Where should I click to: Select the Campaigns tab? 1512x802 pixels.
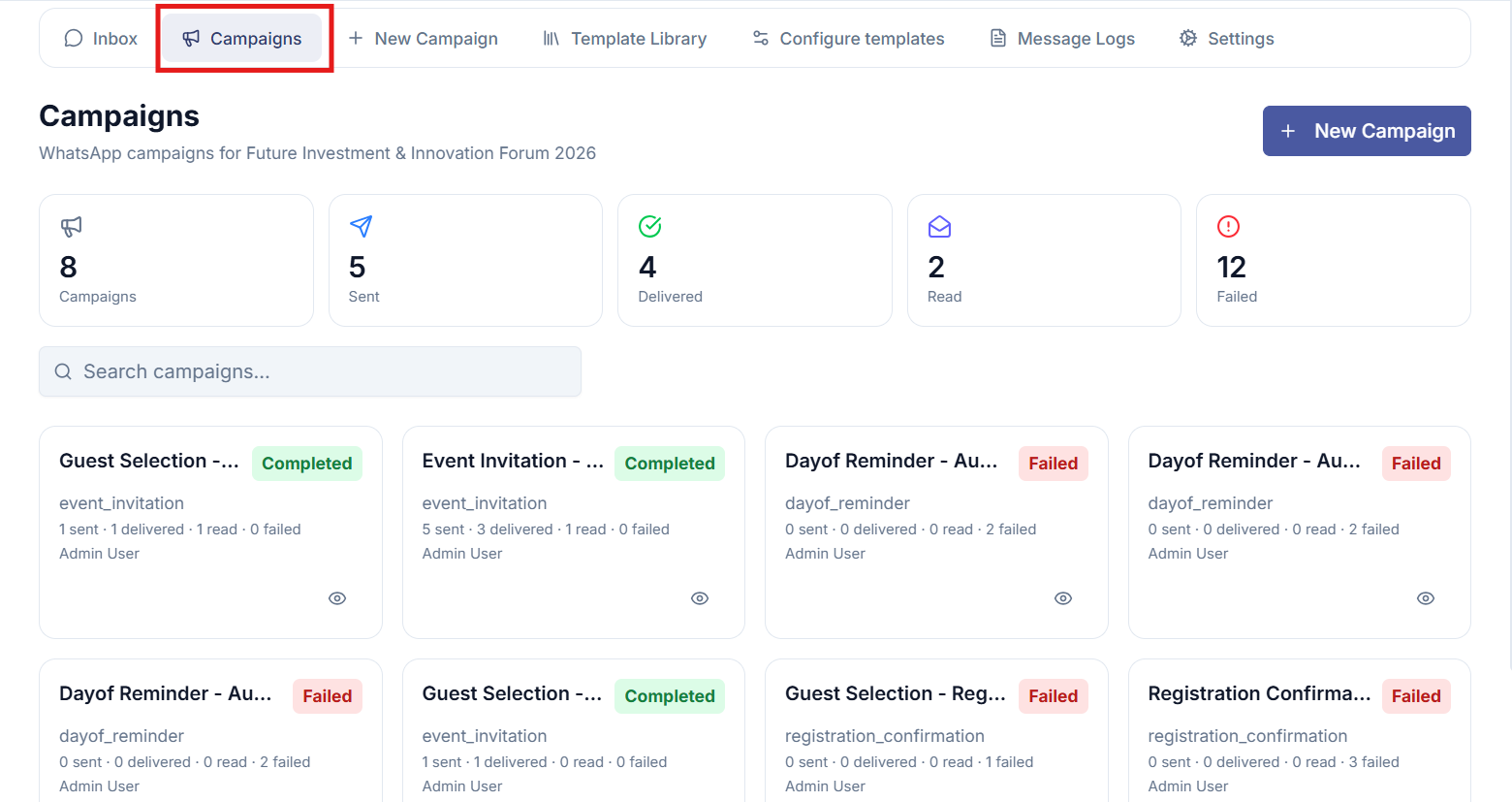pos(242,39)
